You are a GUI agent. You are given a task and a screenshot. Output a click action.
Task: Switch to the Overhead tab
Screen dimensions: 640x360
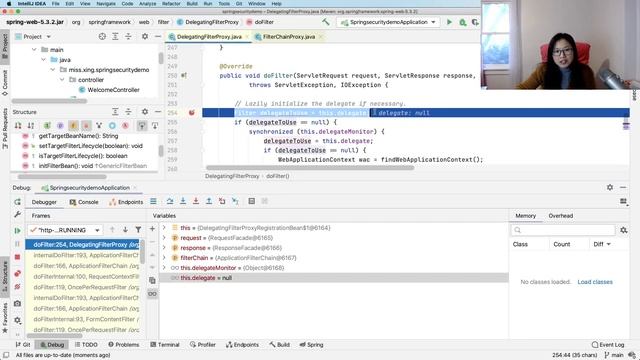click(x=560, y=216)
